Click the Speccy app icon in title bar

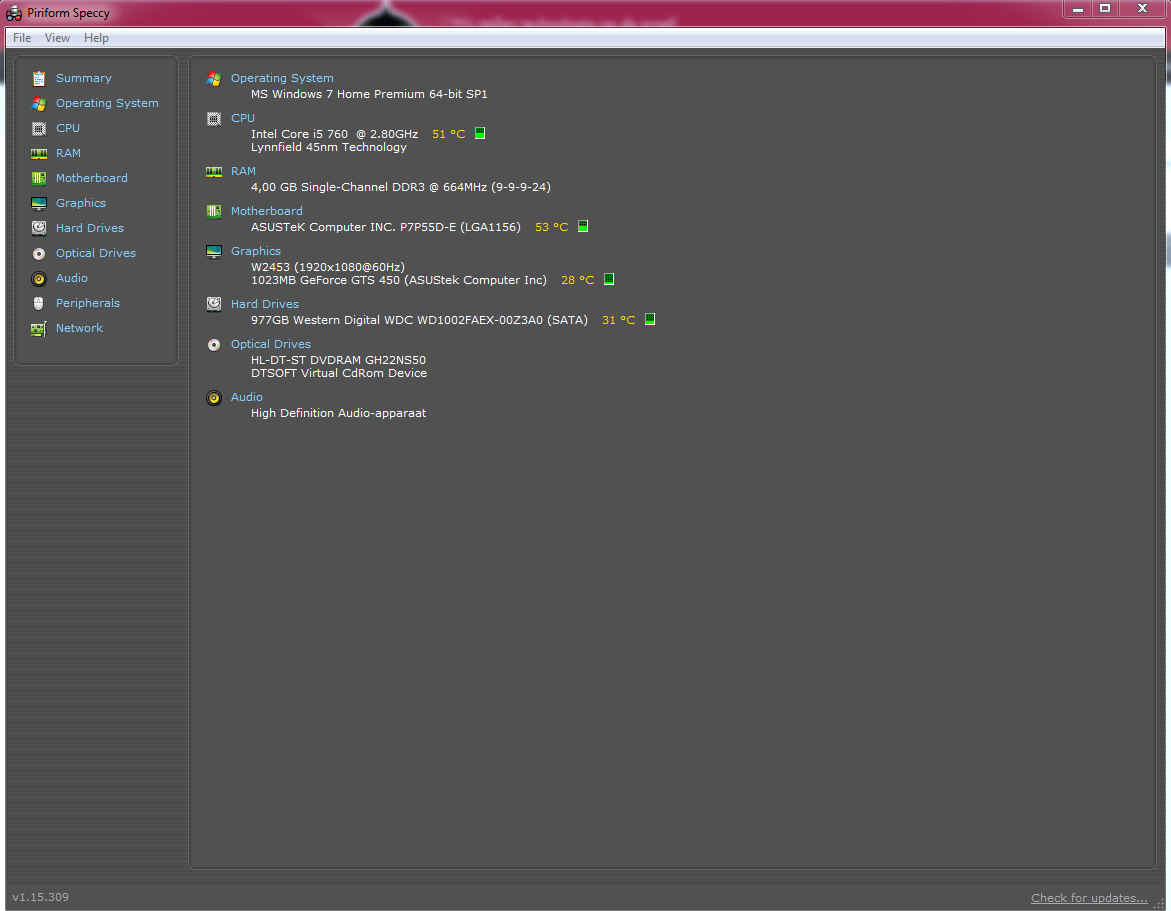pyautogui.click(x=14, y=13)
